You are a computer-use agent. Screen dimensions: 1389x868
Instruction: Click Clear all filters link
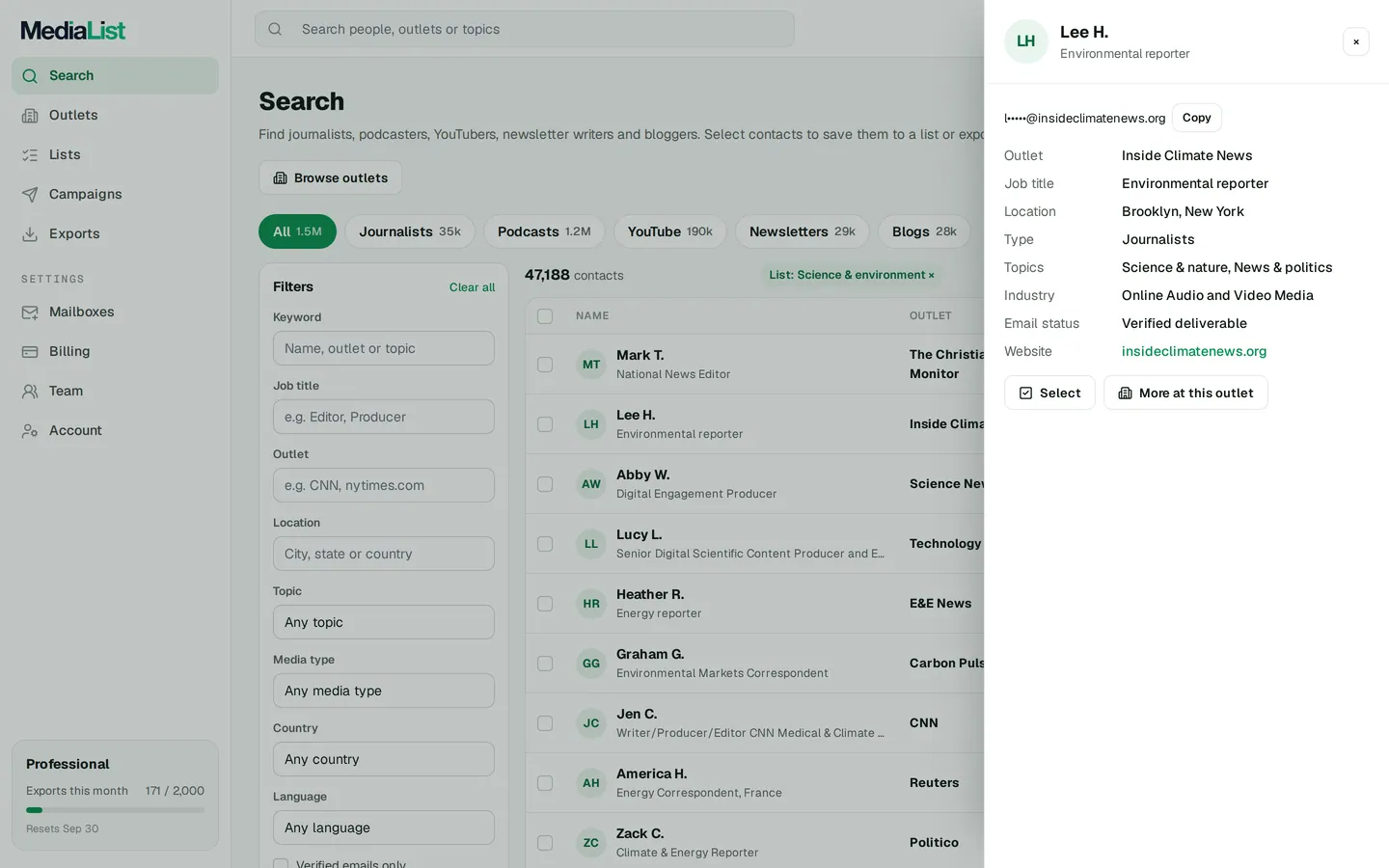pyautogui.click(x=472, y=287)
